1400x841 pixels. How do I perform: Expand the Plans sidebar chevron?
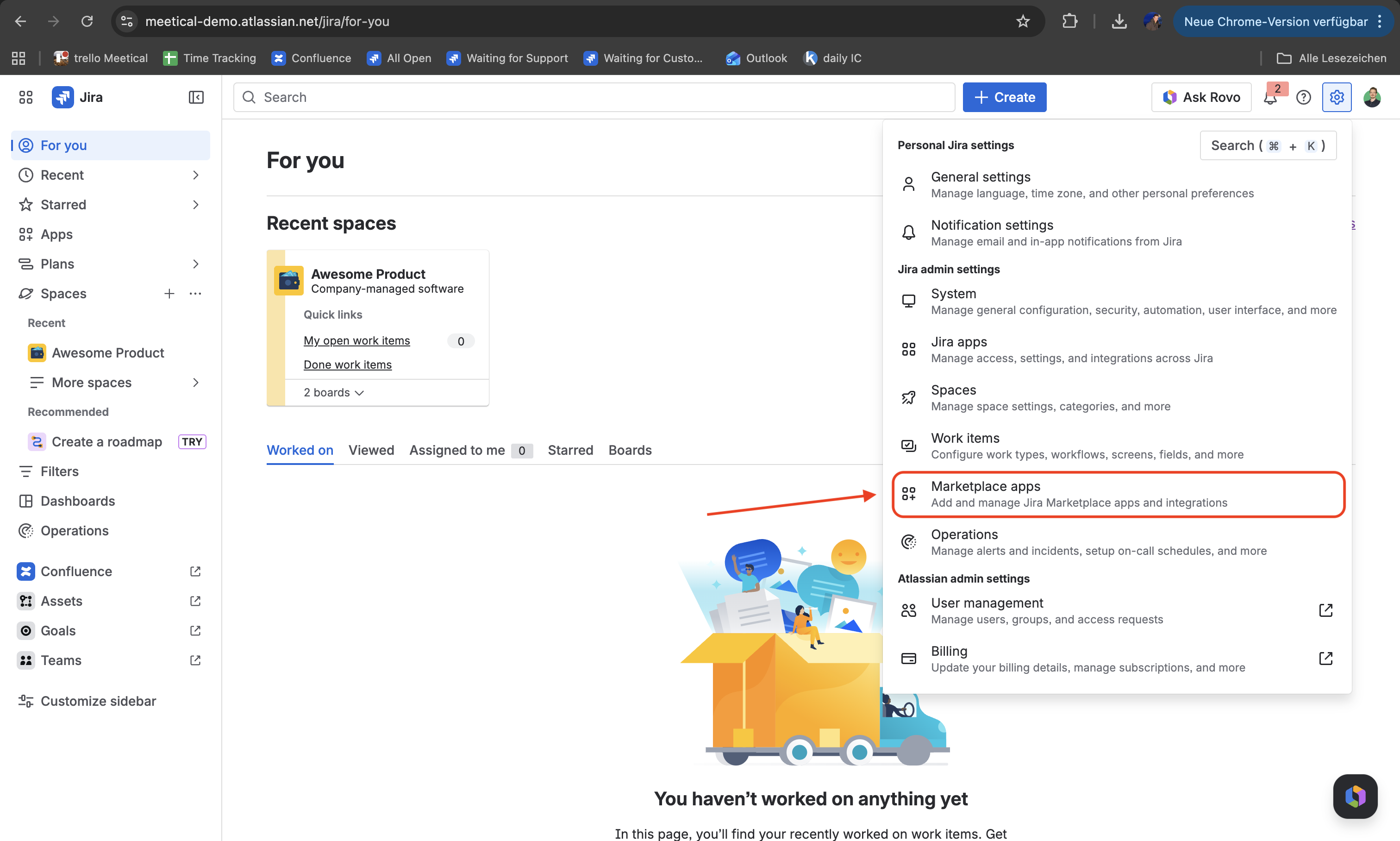tap(195, 264)
